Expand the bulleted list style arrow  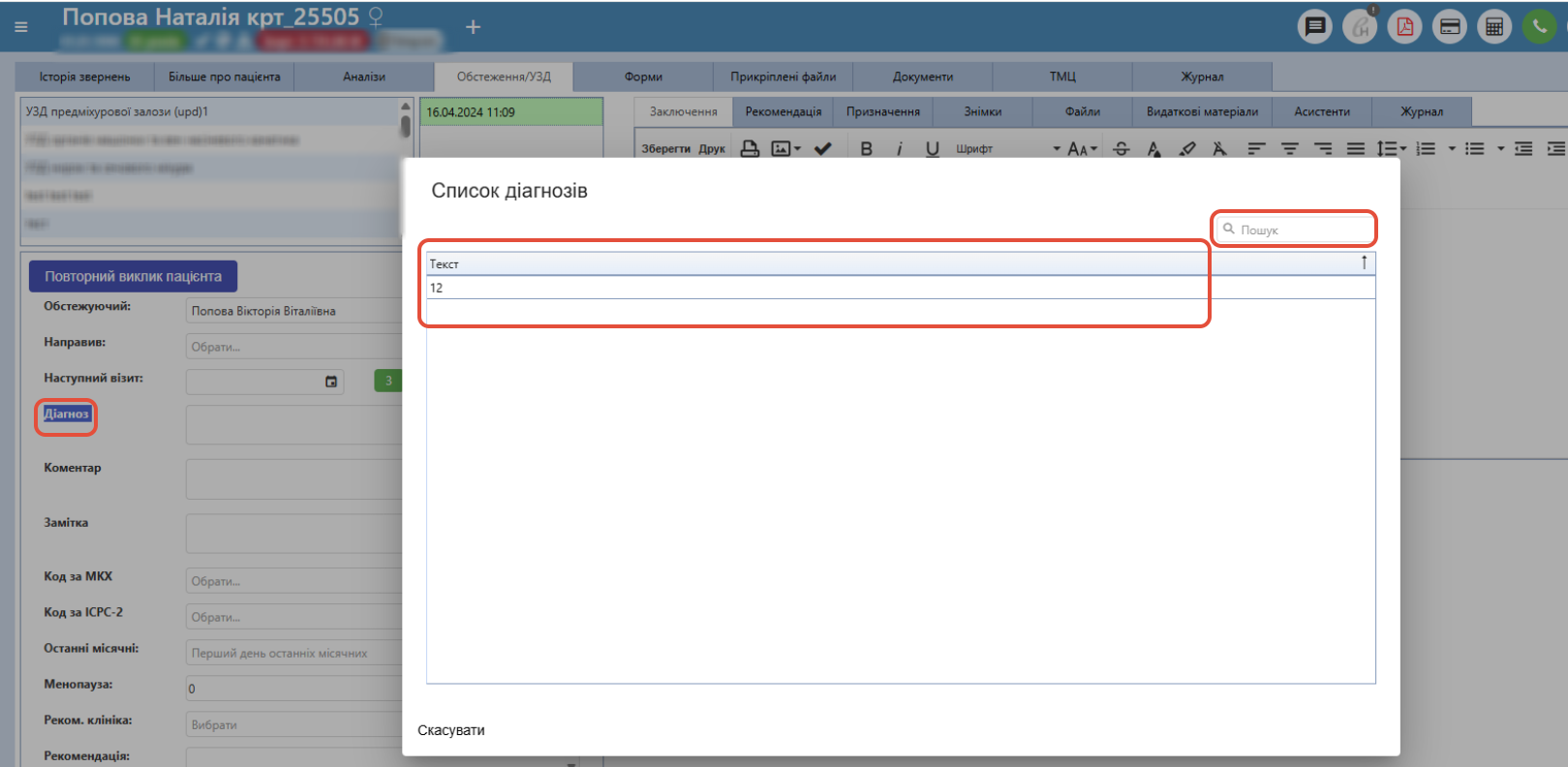1500,148
